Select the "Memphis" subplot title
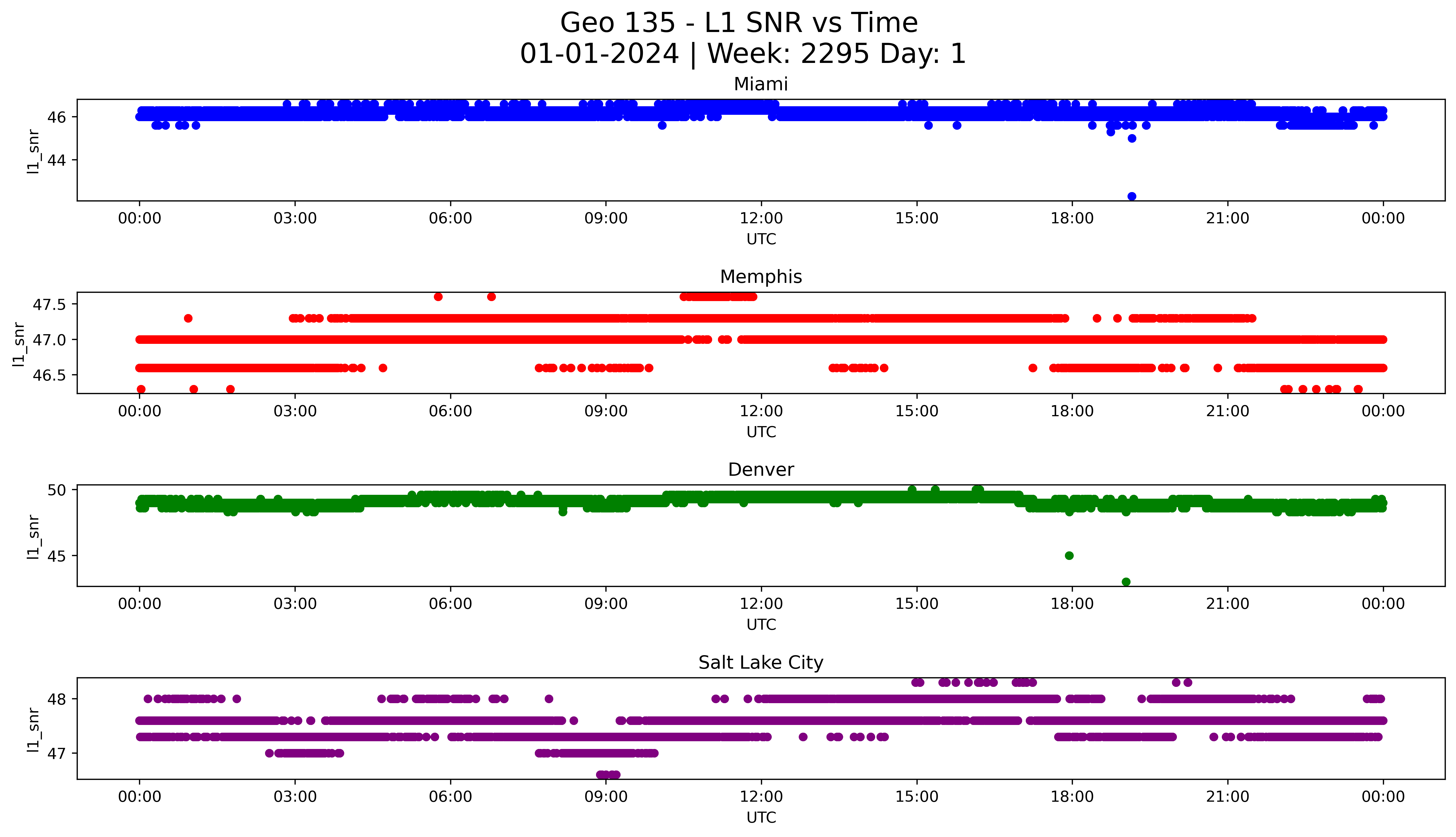This screenshot has width=1456, height=837. click(x=760, y=277)
